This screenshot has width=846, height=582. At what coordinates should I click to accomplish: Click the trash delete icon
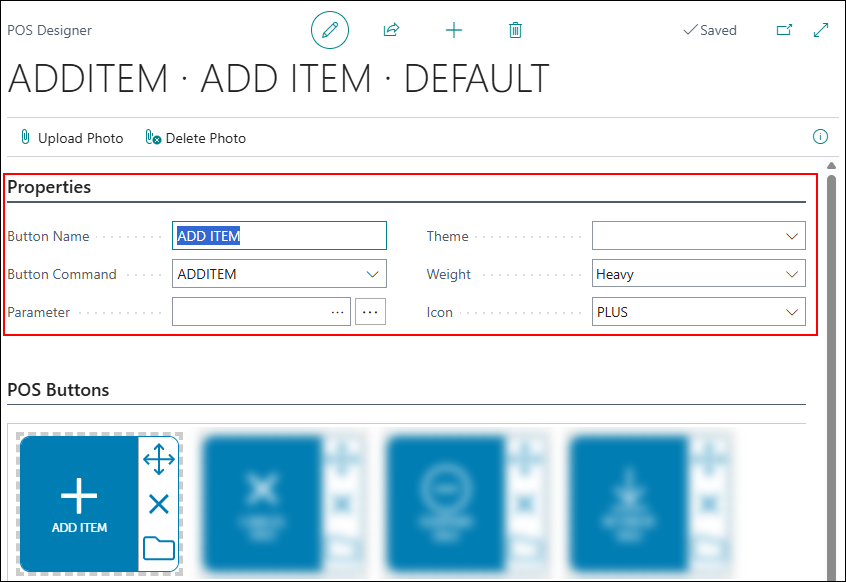[515, 30]
